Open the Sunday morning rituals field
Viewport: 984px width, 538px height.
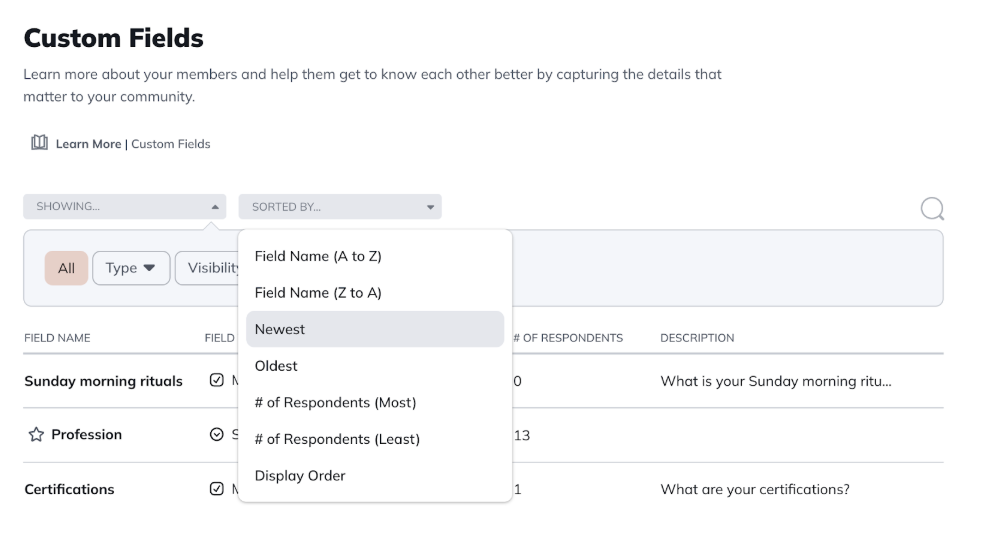103,381
